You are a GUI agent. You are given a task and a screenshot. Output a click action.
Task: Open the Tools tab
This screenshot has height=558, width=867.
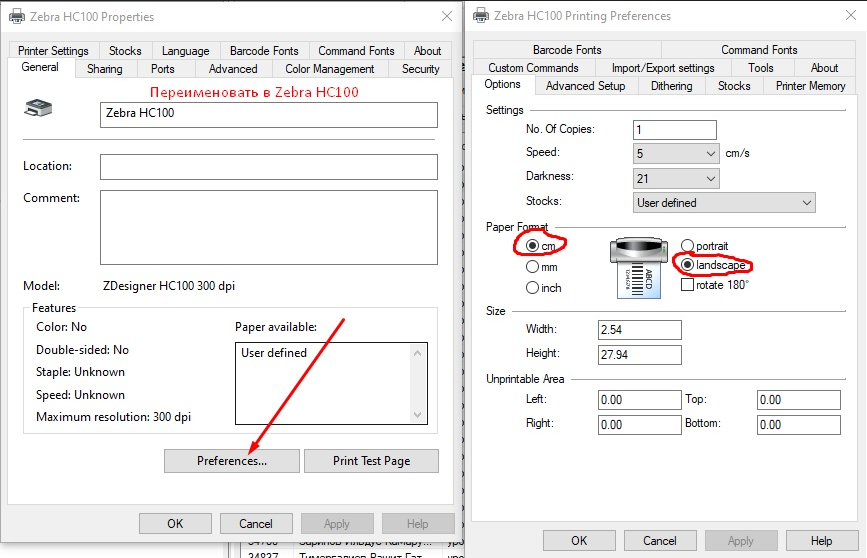[x=761, y=67]
